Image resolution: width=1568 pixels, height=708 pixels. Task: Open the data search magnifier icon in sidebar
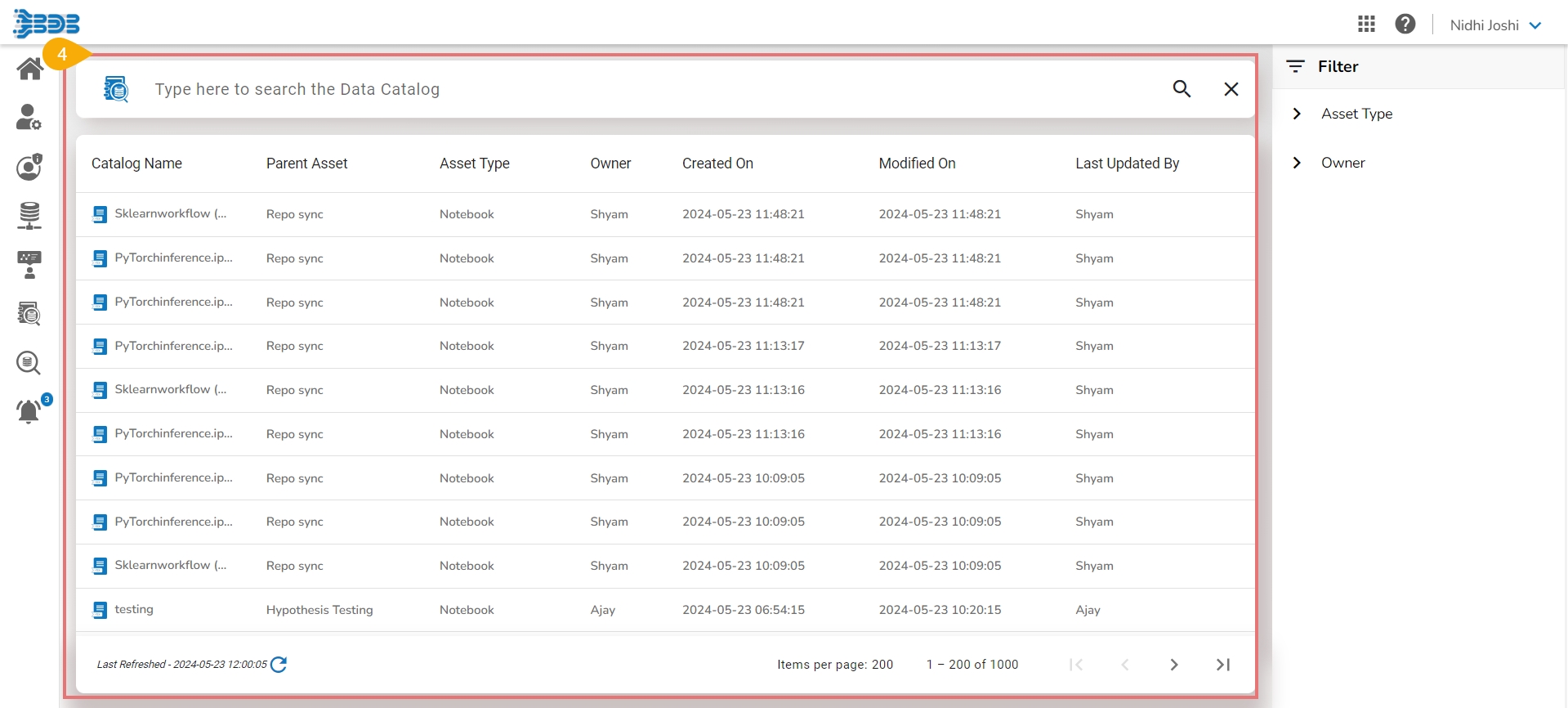pyautogui.click(x=29, y=362)
